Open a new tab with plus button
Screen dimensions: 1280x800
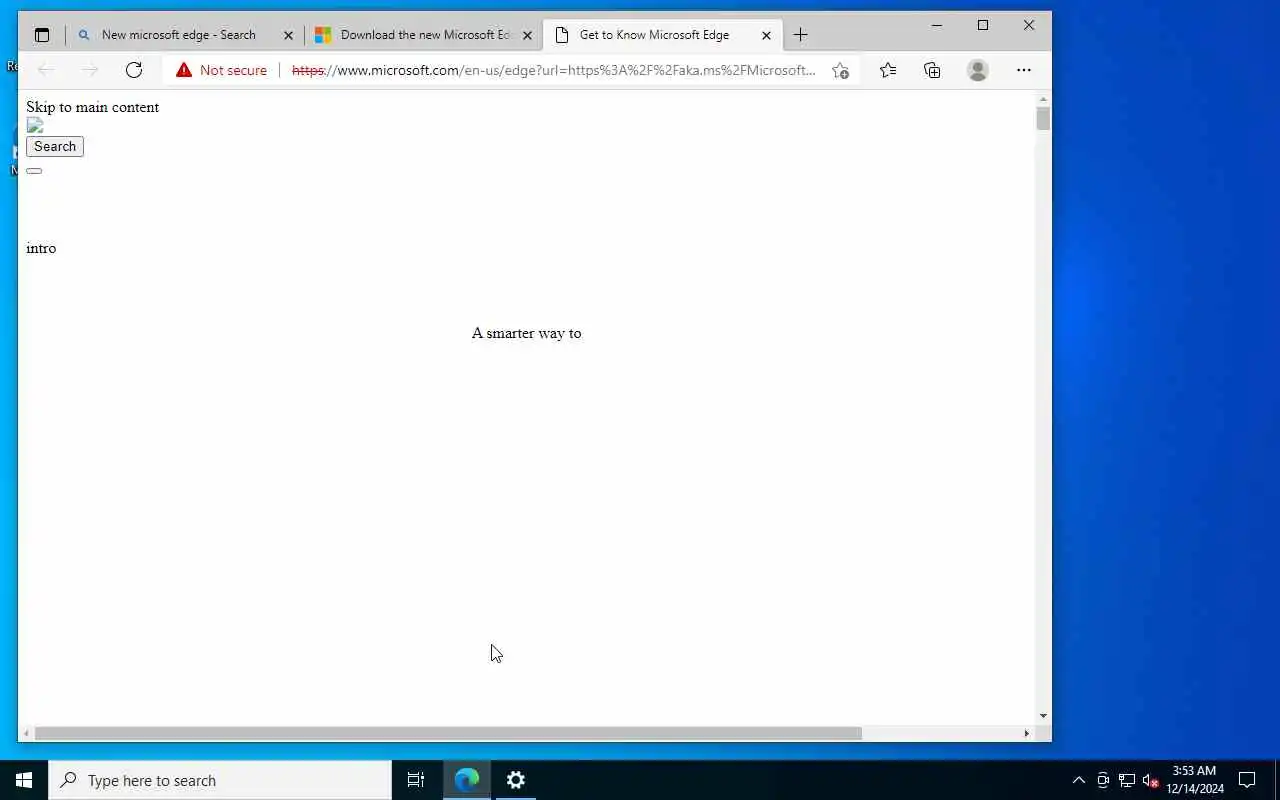[x=800, y=35]
